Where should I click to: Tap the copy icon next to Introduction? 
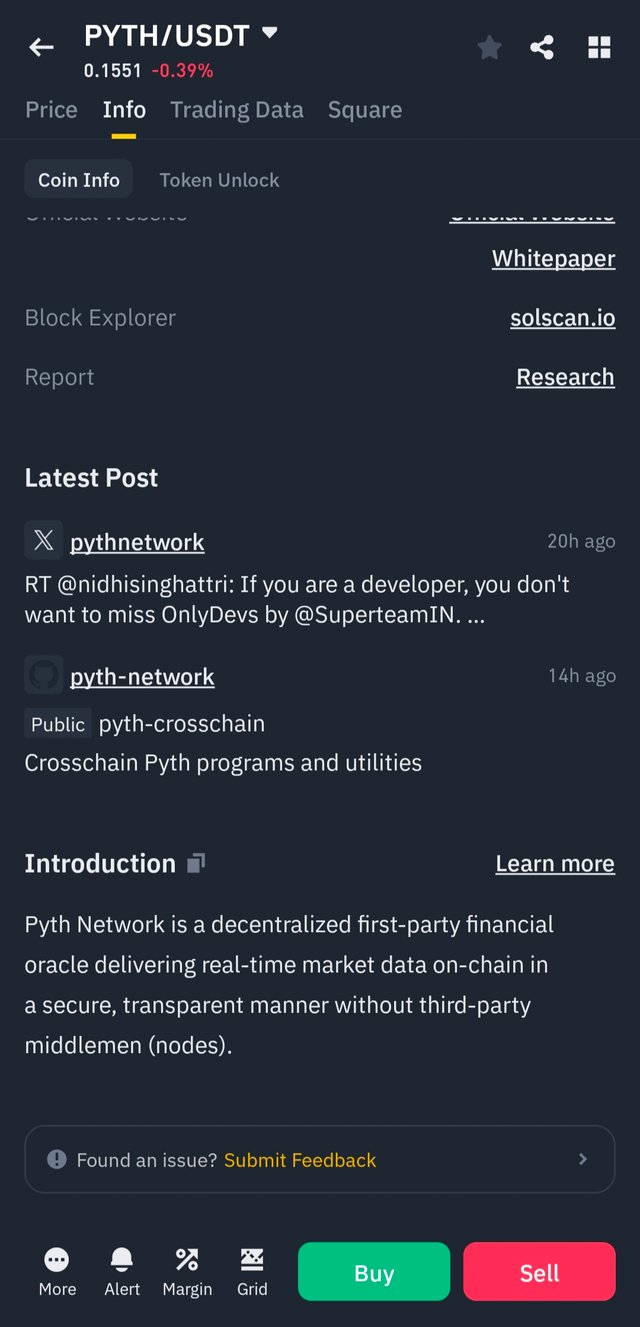click(196, 863)
